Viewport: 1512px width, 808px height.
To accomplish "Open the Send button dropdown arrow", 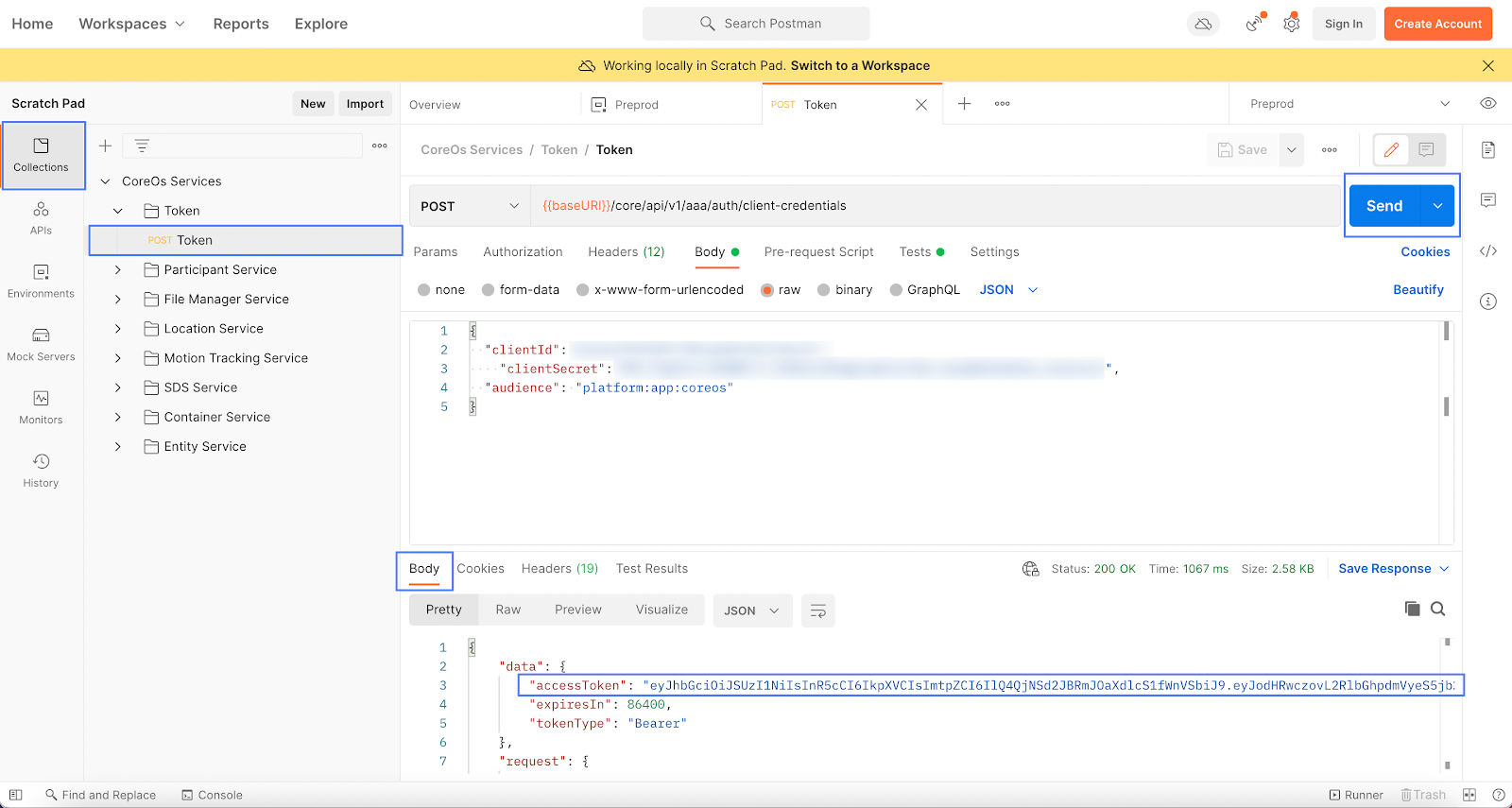I will click(x=1437, y=206).
